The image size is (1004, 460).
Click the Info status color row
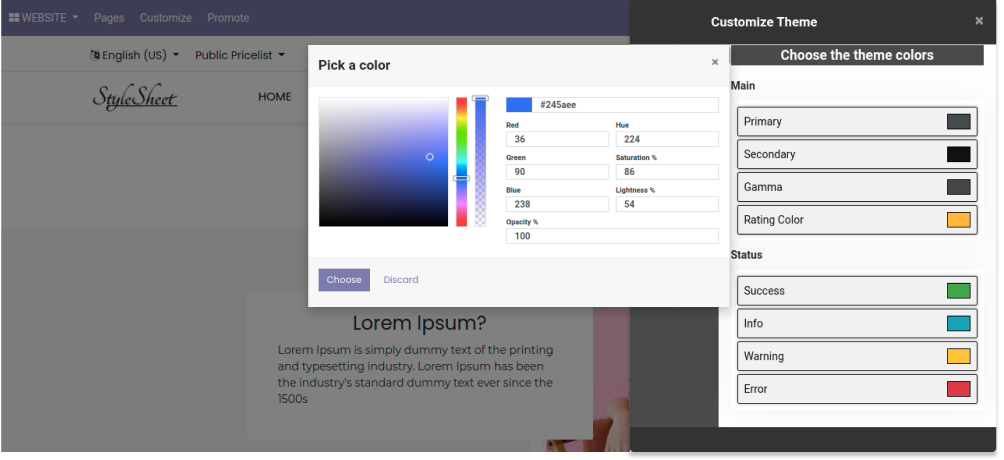point(857,324)
